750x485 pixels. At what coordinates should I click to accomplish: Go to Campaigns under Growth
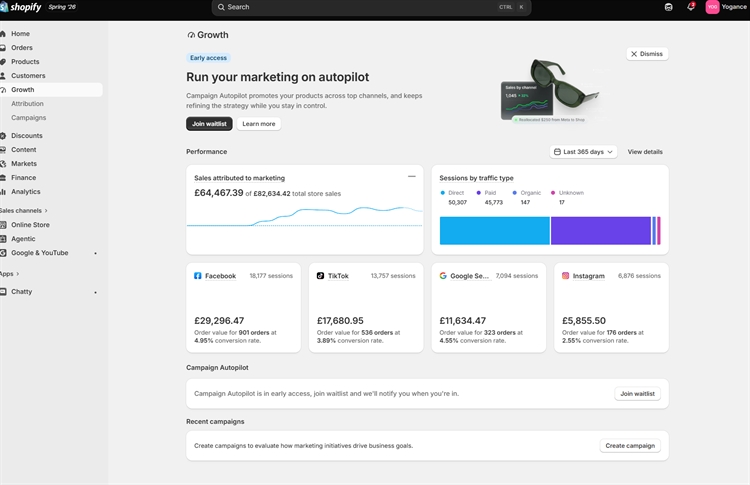pyautogui.click(x=29, y=118)
